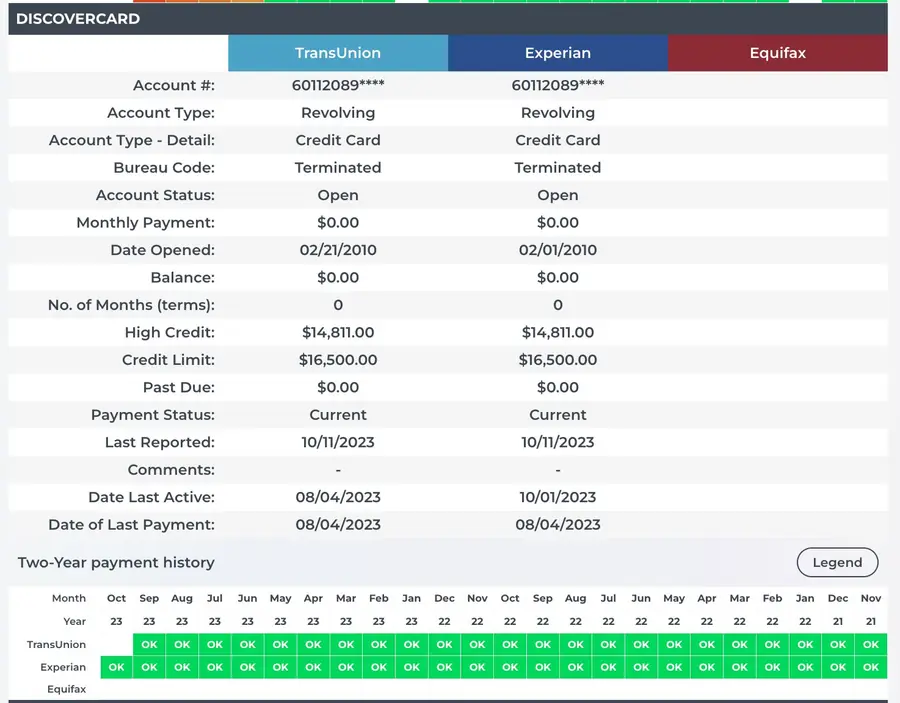The width and height of the screenshot is (900, 703).
Task: Click the Account #: label
Action: [174, 86]
